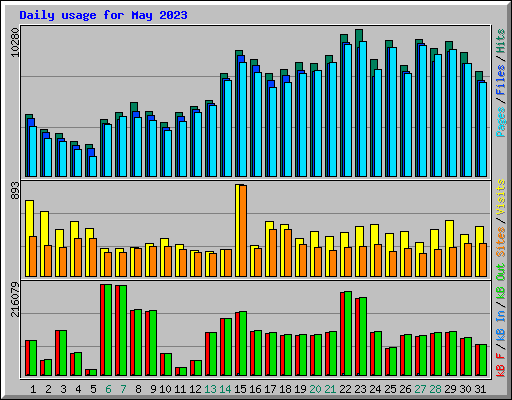This screenshot has width=512, height=400.
Task: Click day label 31 on the x-axis
Action: pyautogui.click(x=480, y=389)
